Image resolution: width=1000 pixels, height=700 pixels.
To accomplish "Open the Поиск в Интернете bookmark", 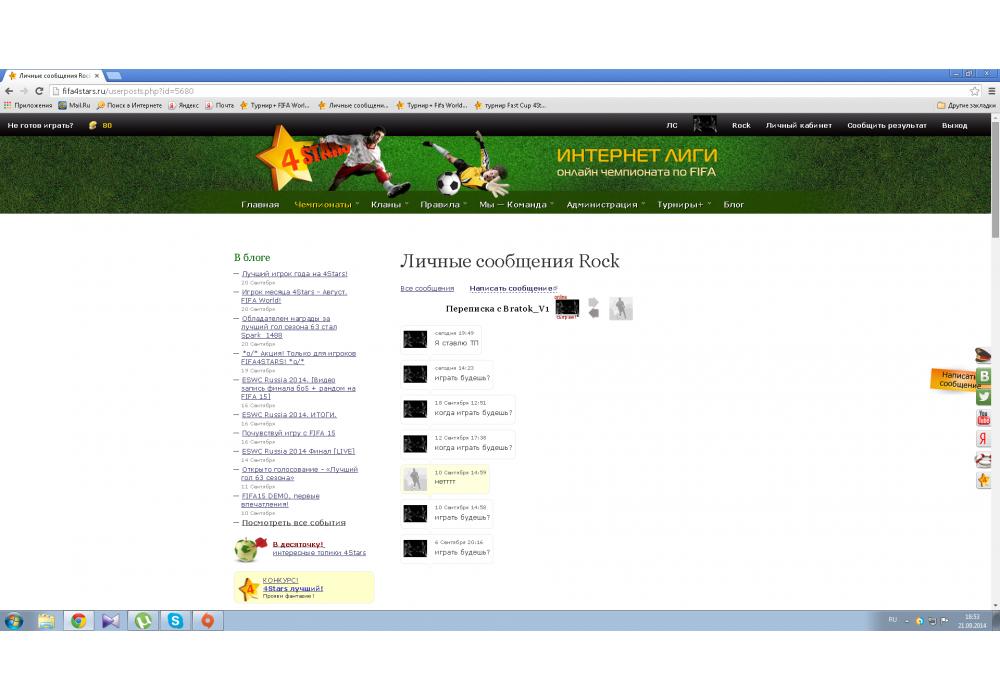I will pyautogui.click(x=129, y=106).
